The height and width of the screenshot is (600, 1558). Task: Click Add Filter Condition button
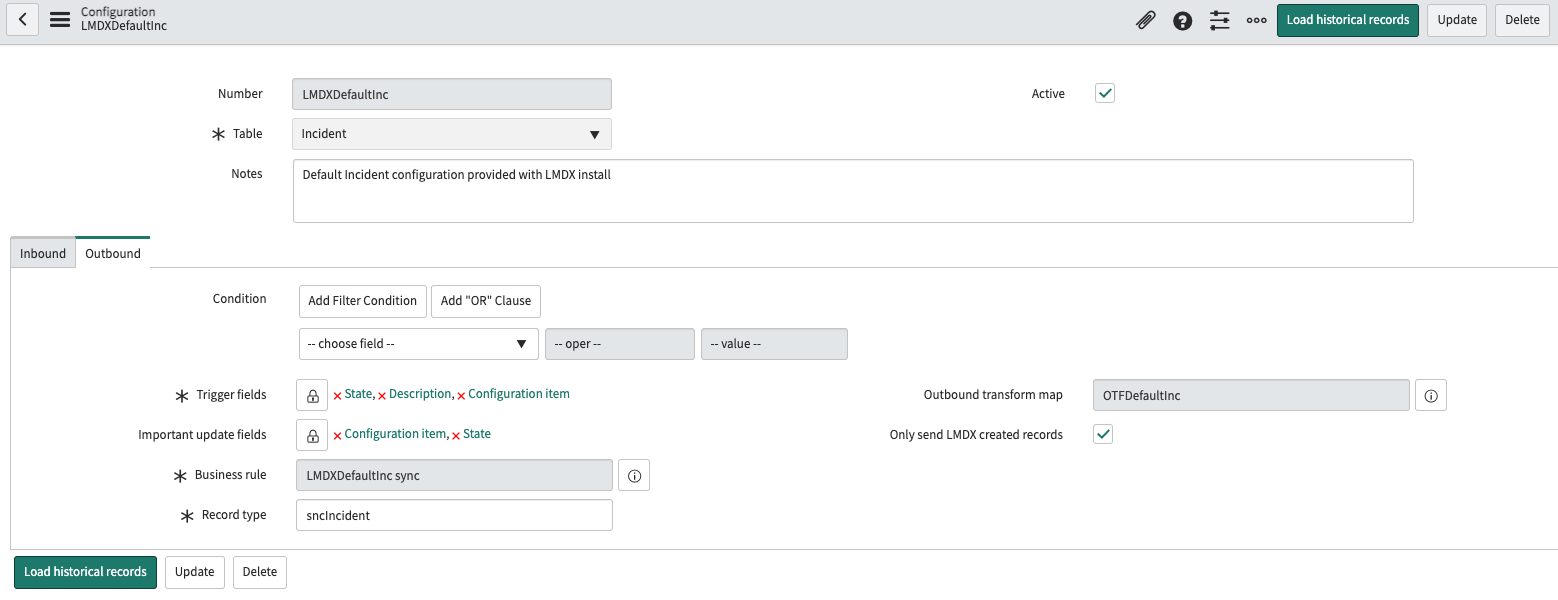pos(362,301)
